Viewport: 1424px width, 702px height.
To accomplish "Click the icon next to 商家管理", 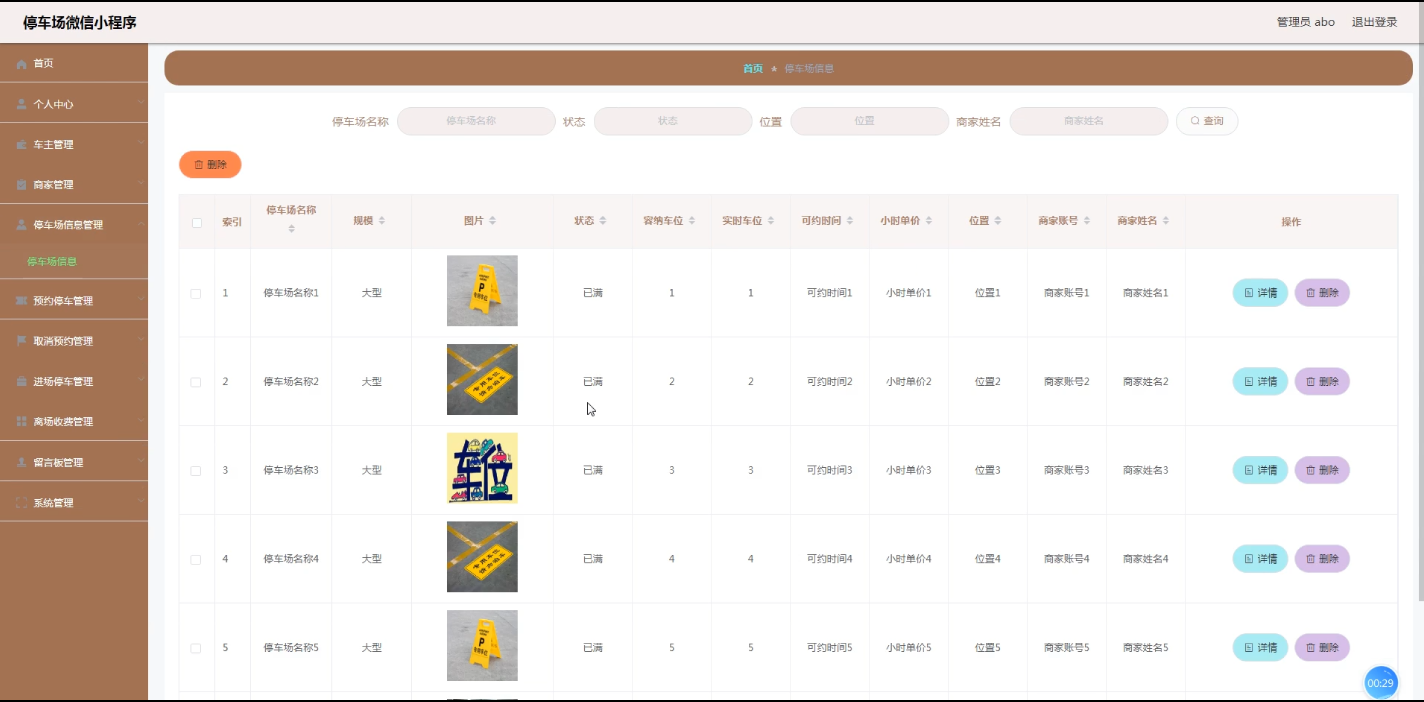I will (22, 185).
